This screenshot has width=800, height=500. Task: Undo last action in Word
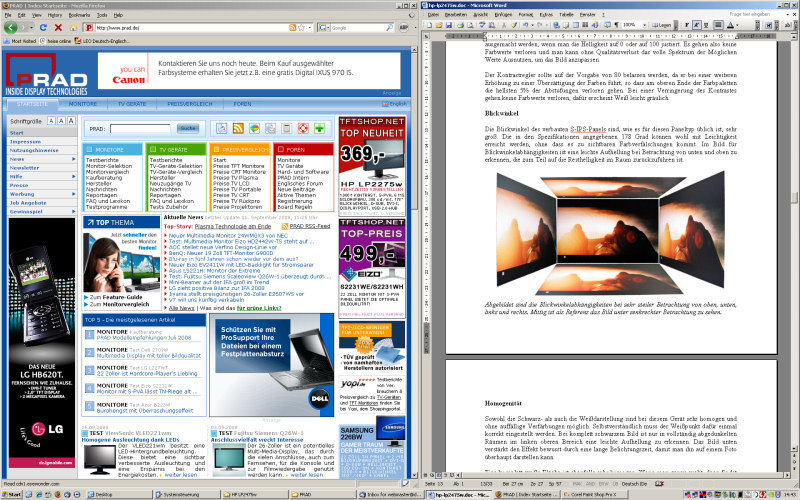[x=526, y=24]
